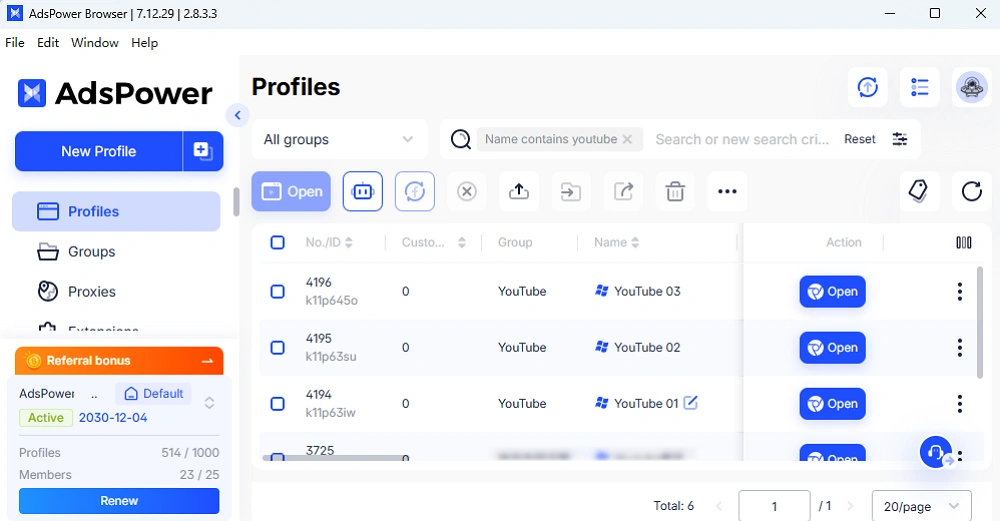Open the task list icon at top right
Viewport: 1000px width, 521px height.
pyautogui.click(x=920, y=87)
